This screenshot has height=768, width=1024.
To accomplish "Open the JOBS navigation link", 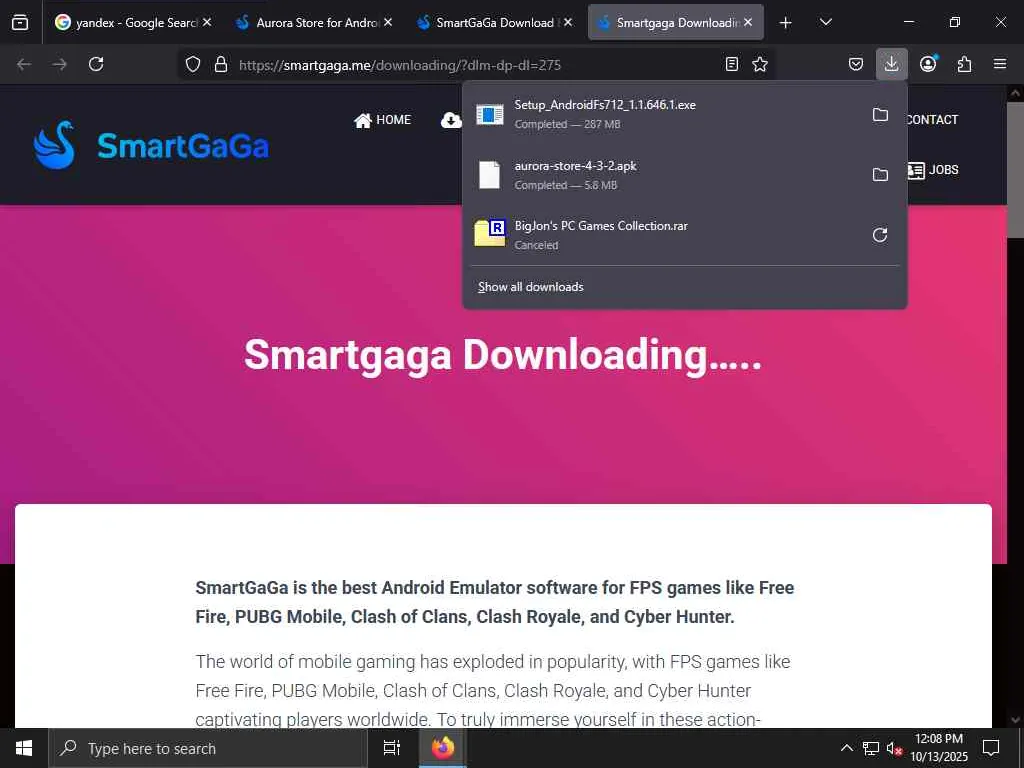I will click(x=933, y=170).
